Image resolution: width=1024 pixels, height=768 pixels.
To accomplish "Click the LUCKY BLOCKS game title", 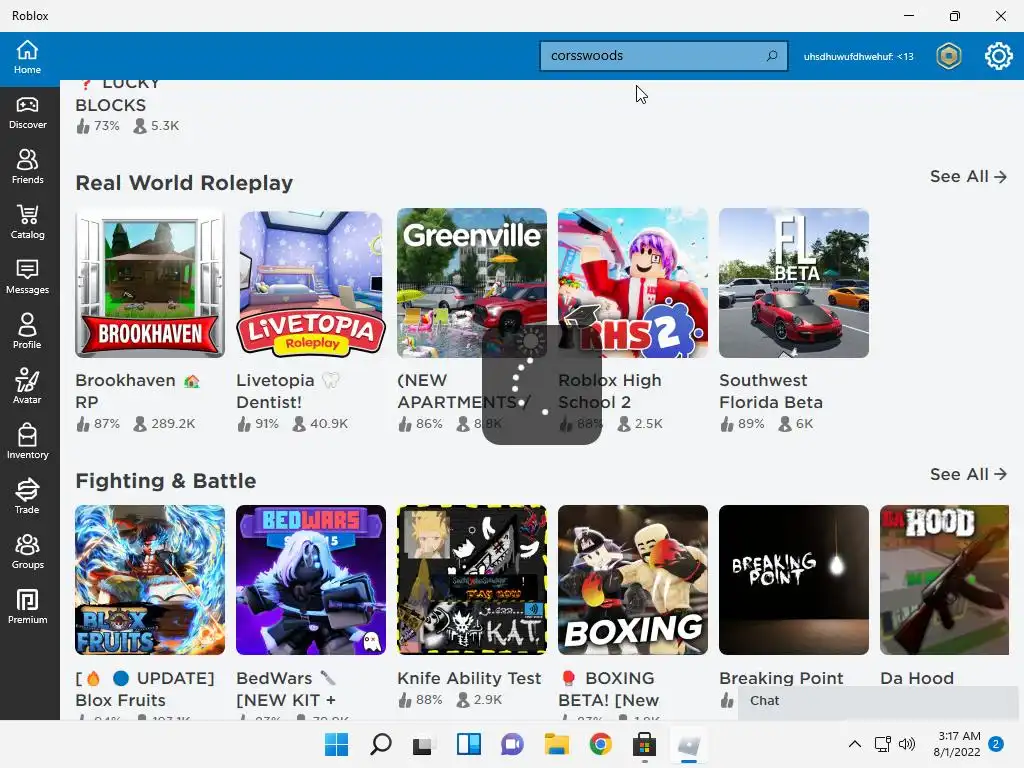I will click(118, 94).
